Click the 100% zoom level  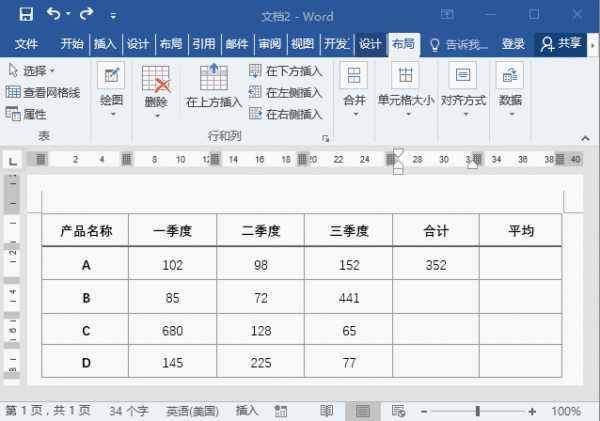[x=566, y=411]
